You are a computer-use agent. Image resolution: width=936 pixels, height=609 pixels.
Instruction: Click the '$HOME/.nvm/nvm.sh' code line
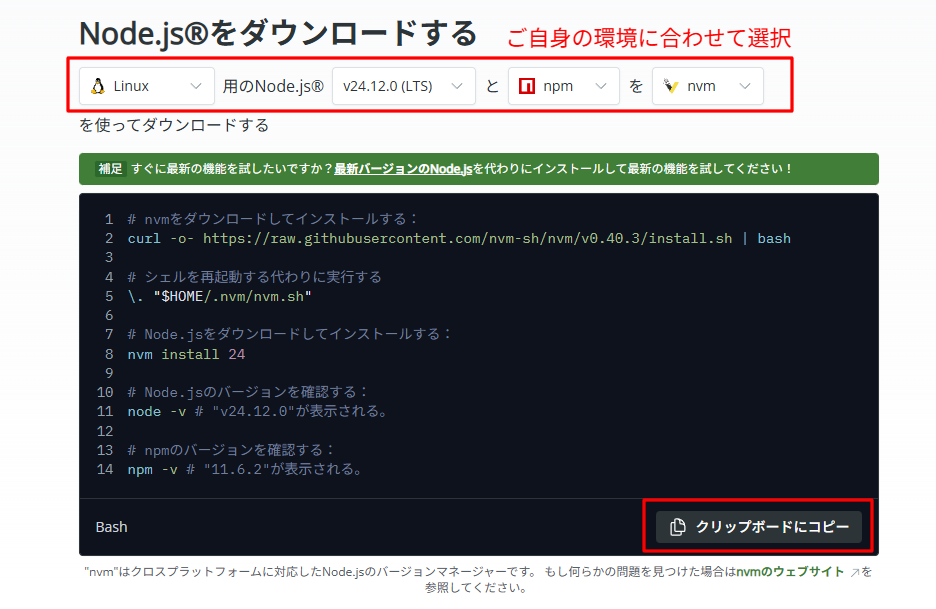coord(220,296)
